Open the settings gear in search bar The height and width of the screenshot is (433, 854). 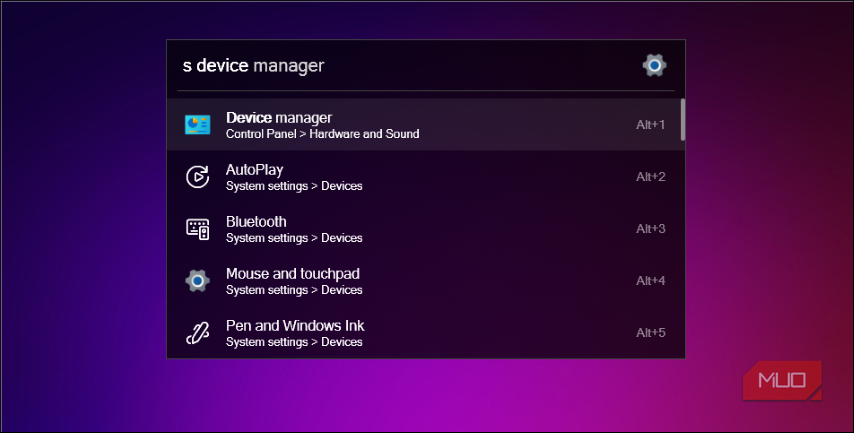click(654, 65)
